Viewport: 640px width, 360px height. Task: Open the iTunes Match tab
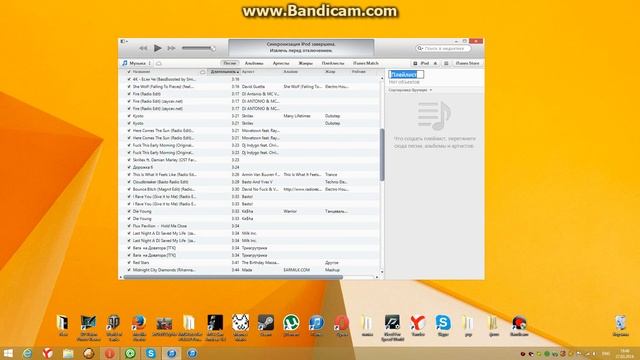tap(366, 63)
